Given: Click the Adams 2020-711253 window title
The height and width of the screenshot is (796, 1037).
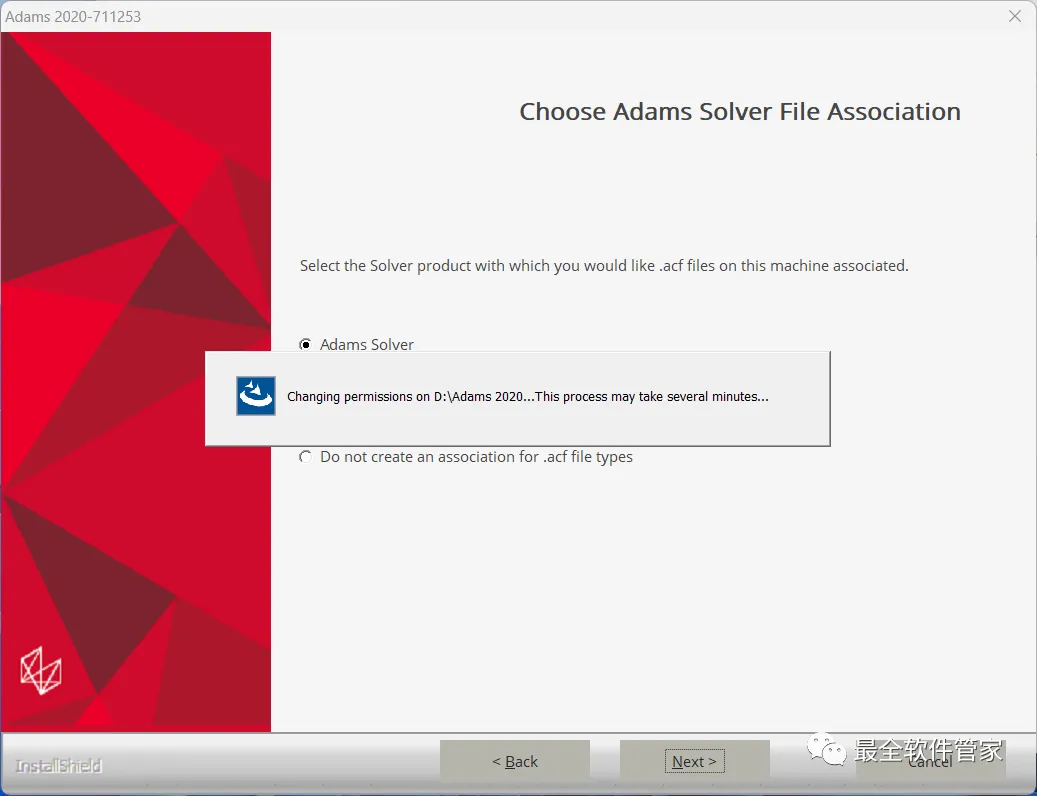Looking at the screenshot, I should click(73, 17).
